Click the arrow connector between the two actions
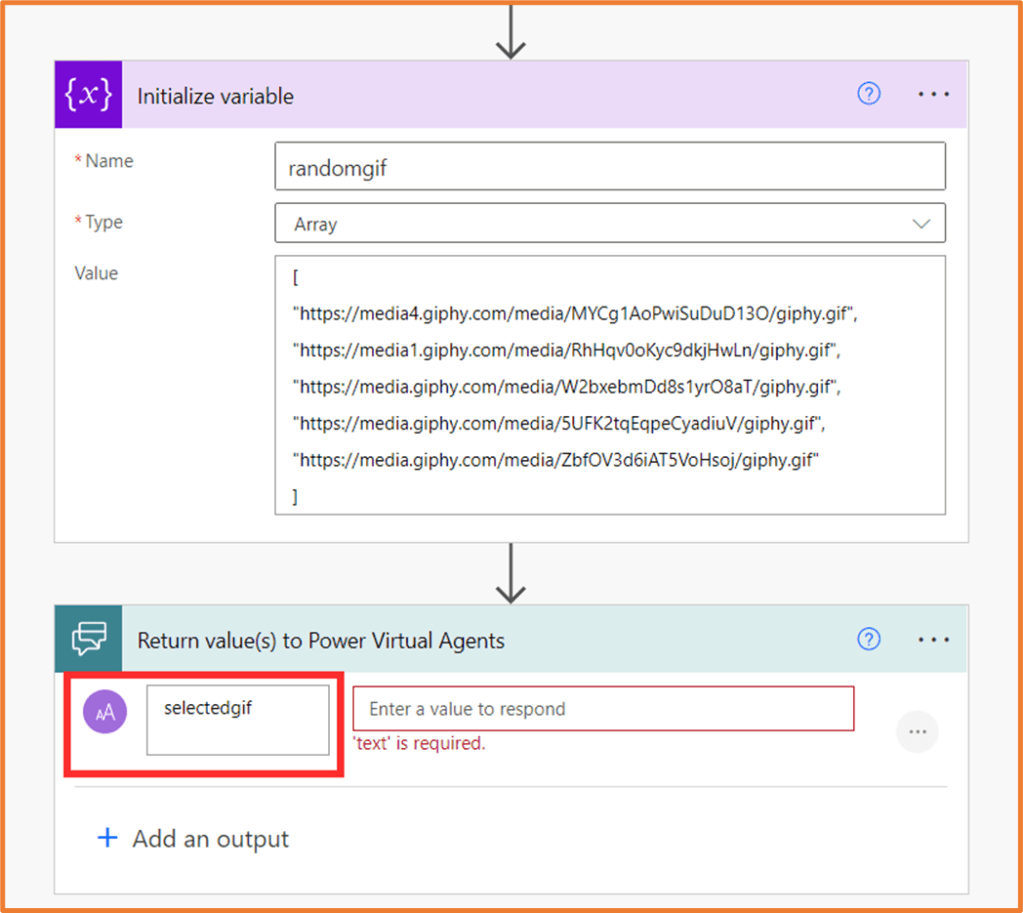The height and width of the screenshot is (913, 1023). point(511,573)
